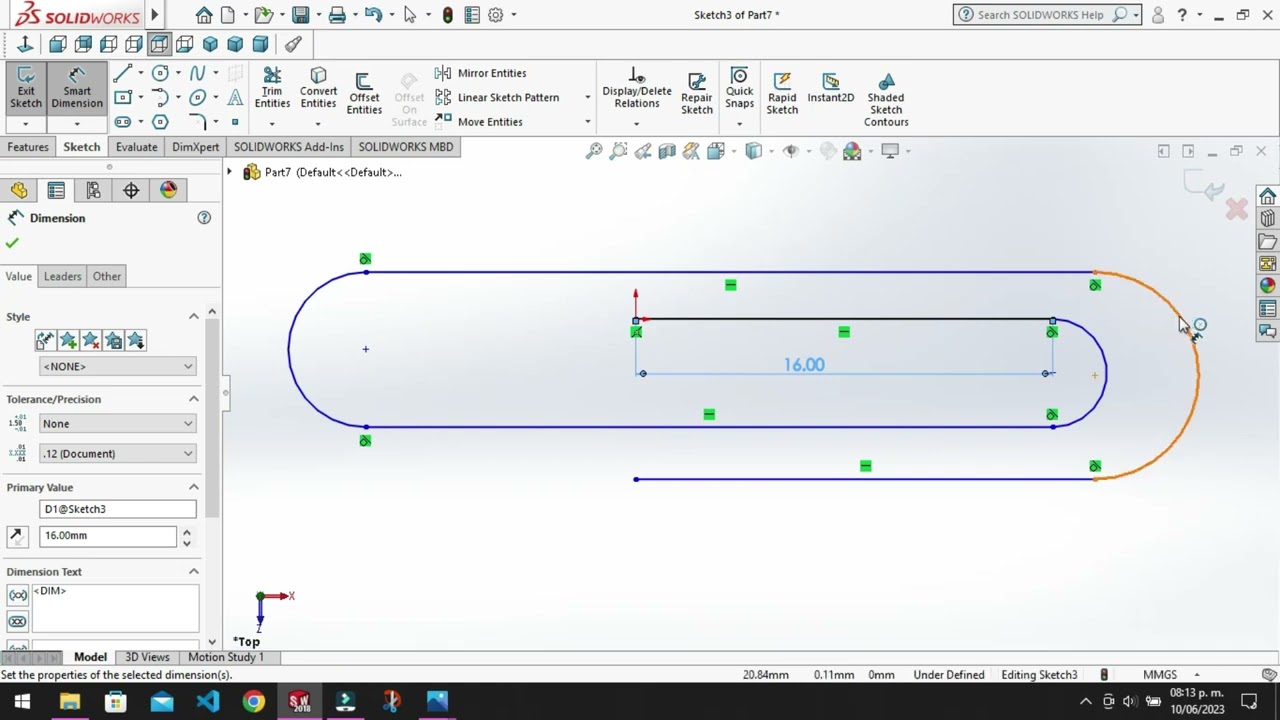Switch to Leaders tab in Dimension panel
Screen dimensions: 1280x720
click(x=62, y=276)
